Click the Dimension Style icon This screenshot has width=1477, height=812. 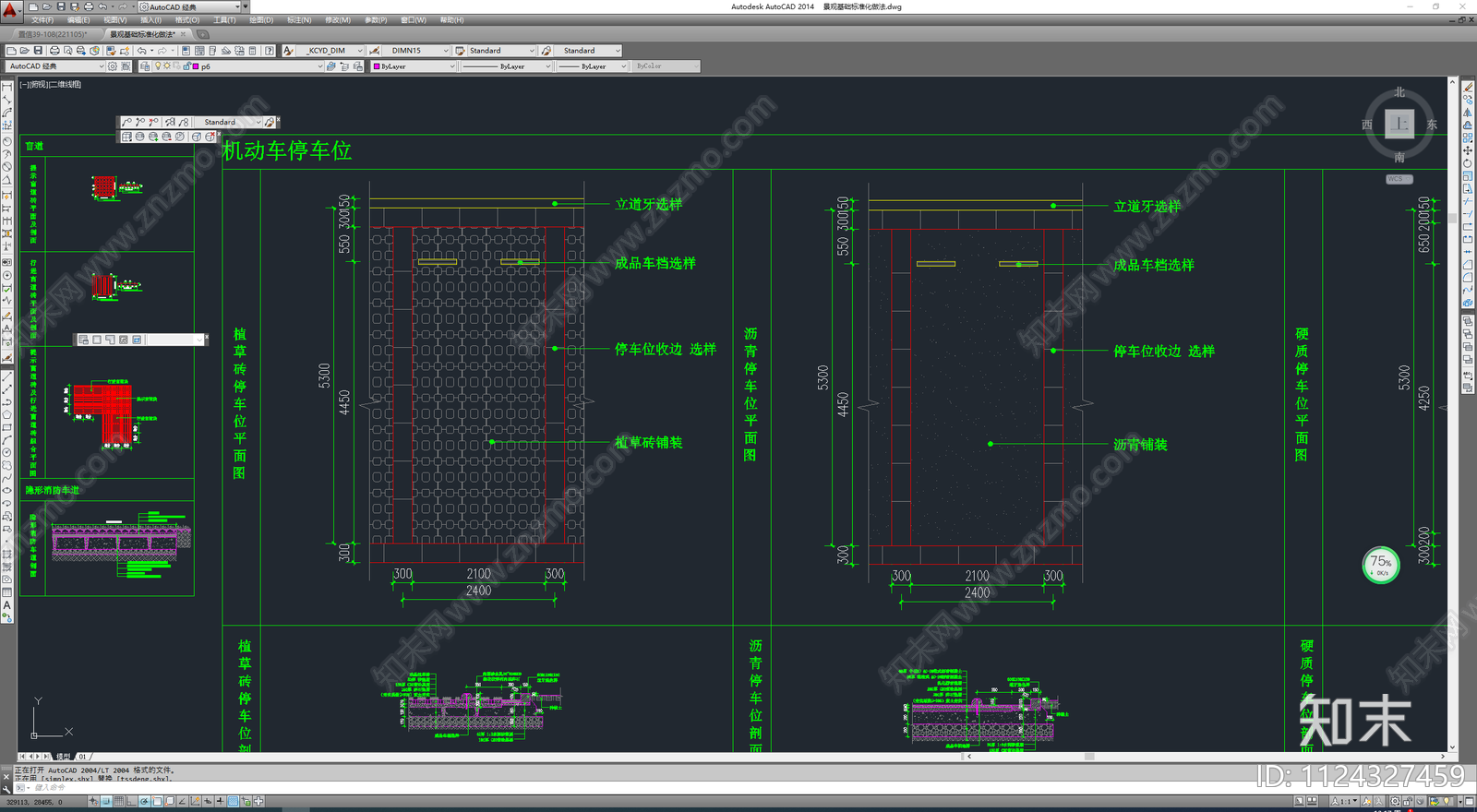(x=374, y=51)
